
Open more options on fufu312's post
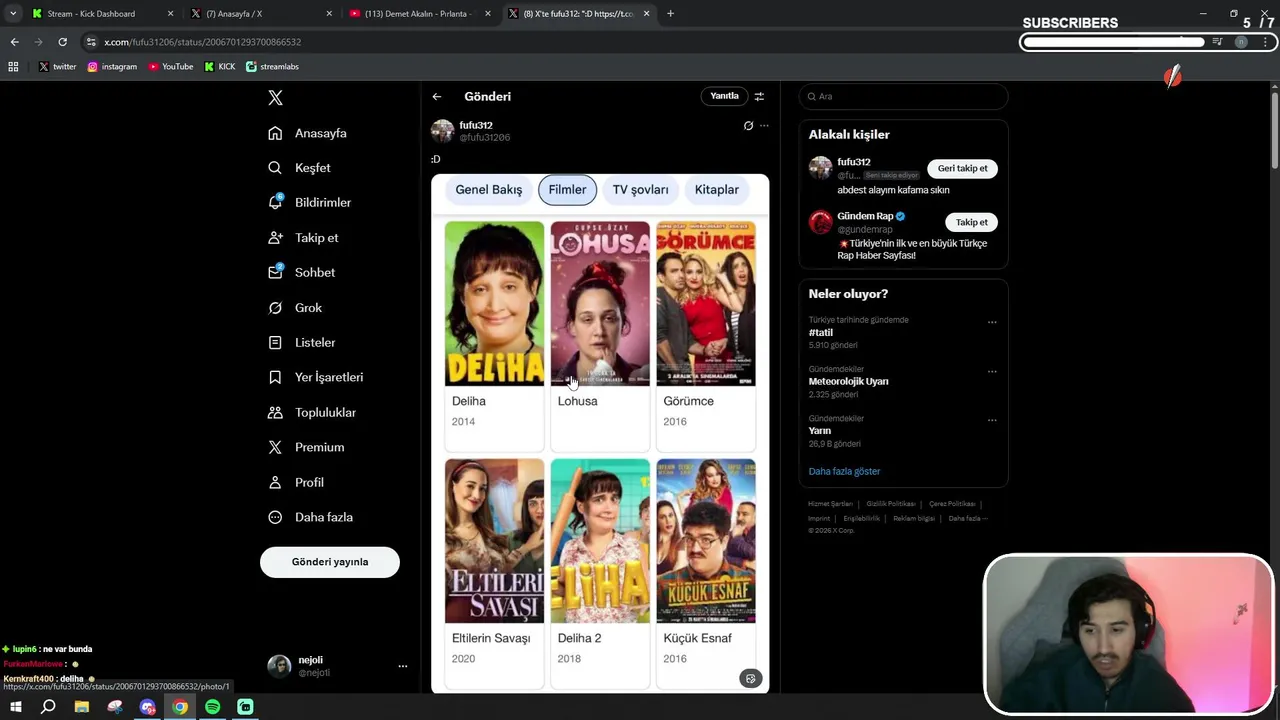[x=764, y=126]
